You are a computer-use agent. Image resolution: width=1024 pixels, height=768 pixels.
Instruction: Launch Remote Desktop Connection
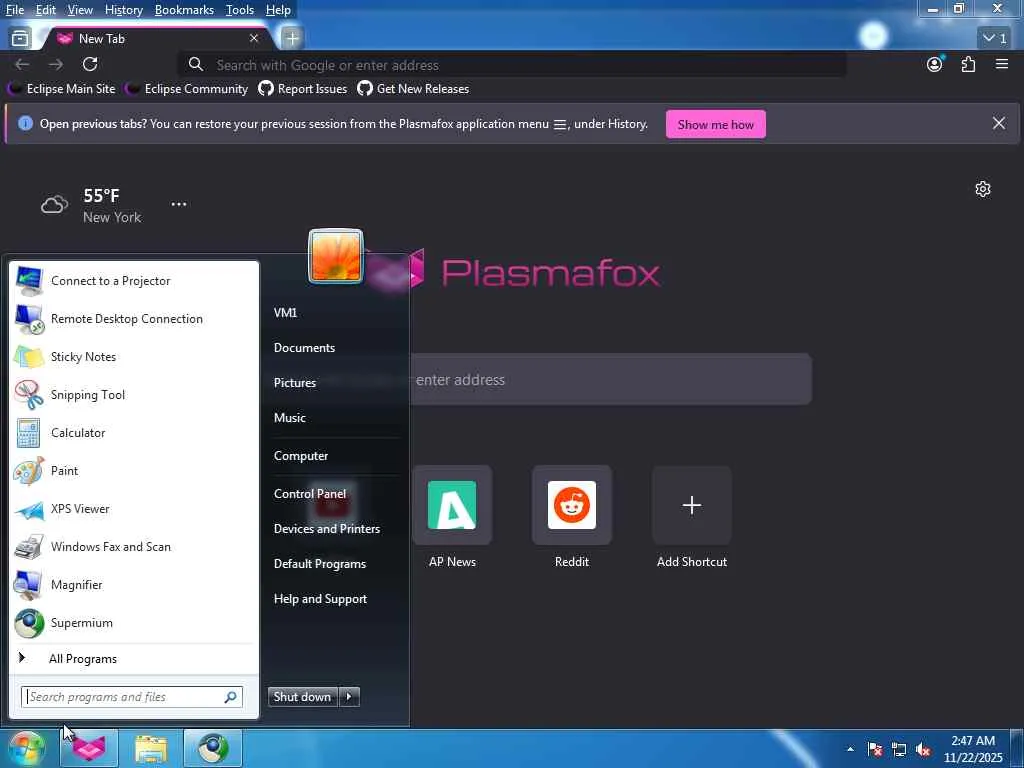pos(134,319)
